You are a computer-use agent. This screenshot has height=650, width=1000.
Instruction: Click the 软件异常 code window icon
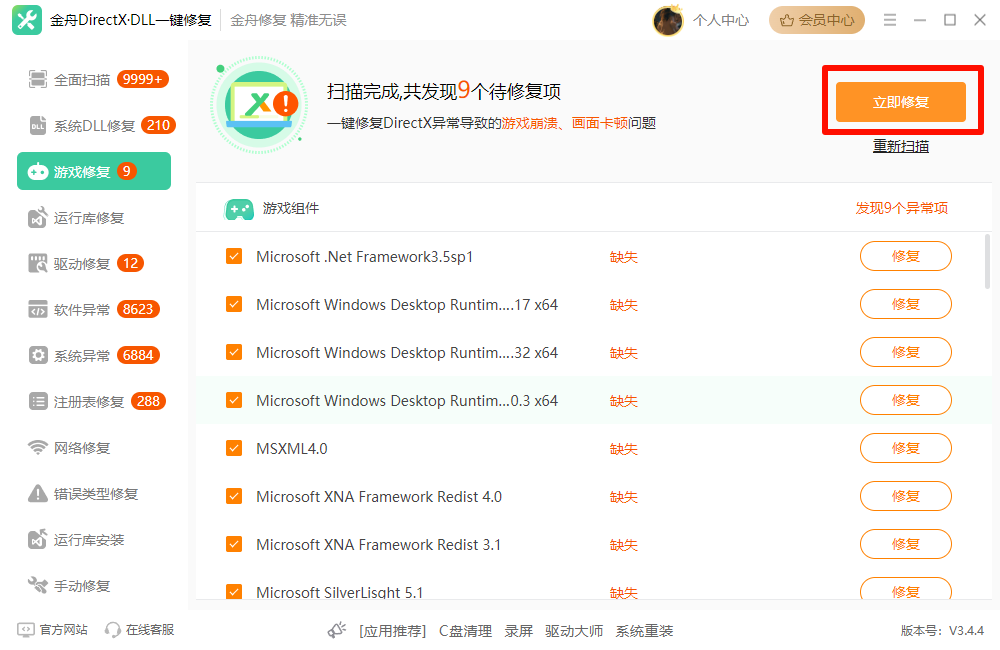pyautogui.click(x=38, y=309)
